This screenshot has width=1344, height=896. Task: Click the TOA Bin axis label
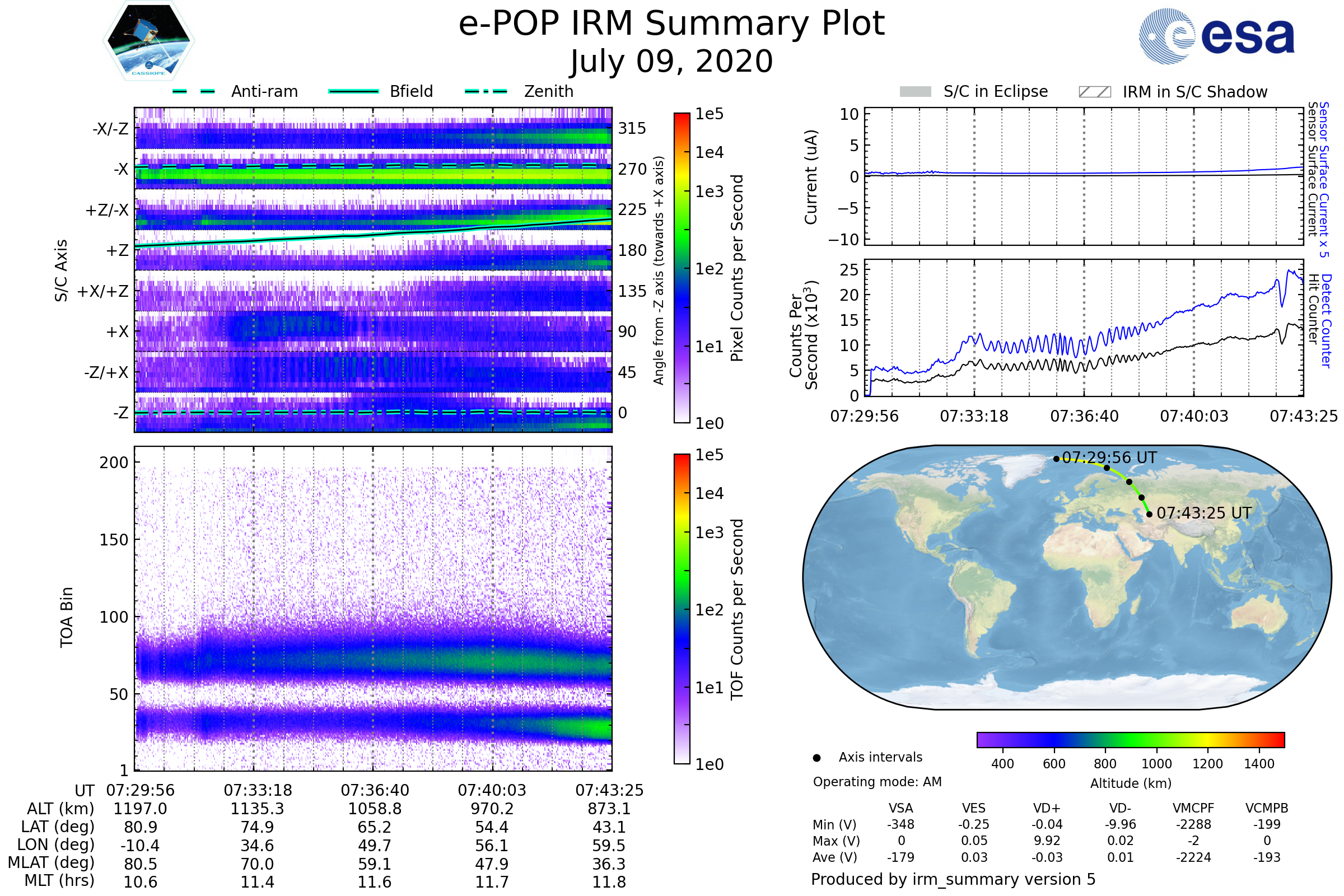67,617
